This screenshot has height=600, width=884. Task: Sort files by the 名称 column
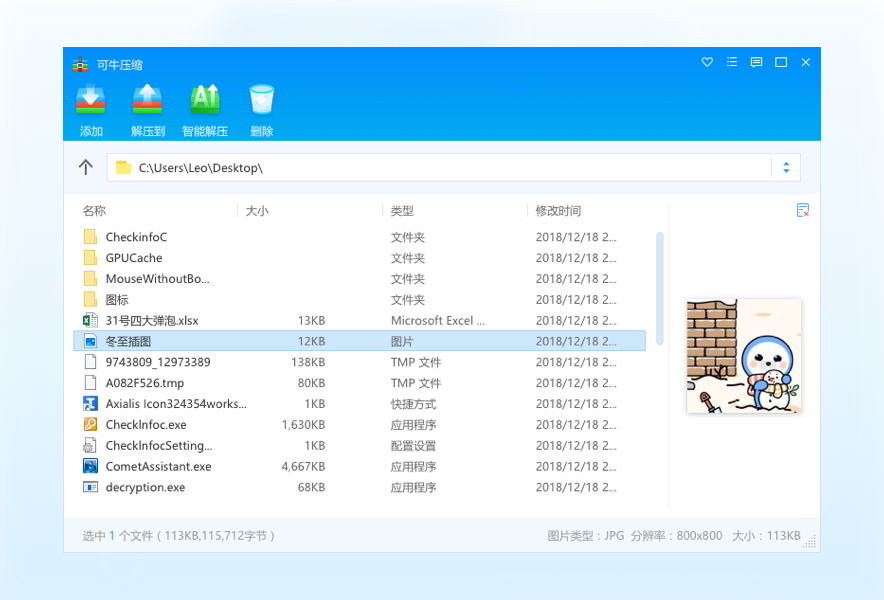pyautogui.click(x=93, y=211)
